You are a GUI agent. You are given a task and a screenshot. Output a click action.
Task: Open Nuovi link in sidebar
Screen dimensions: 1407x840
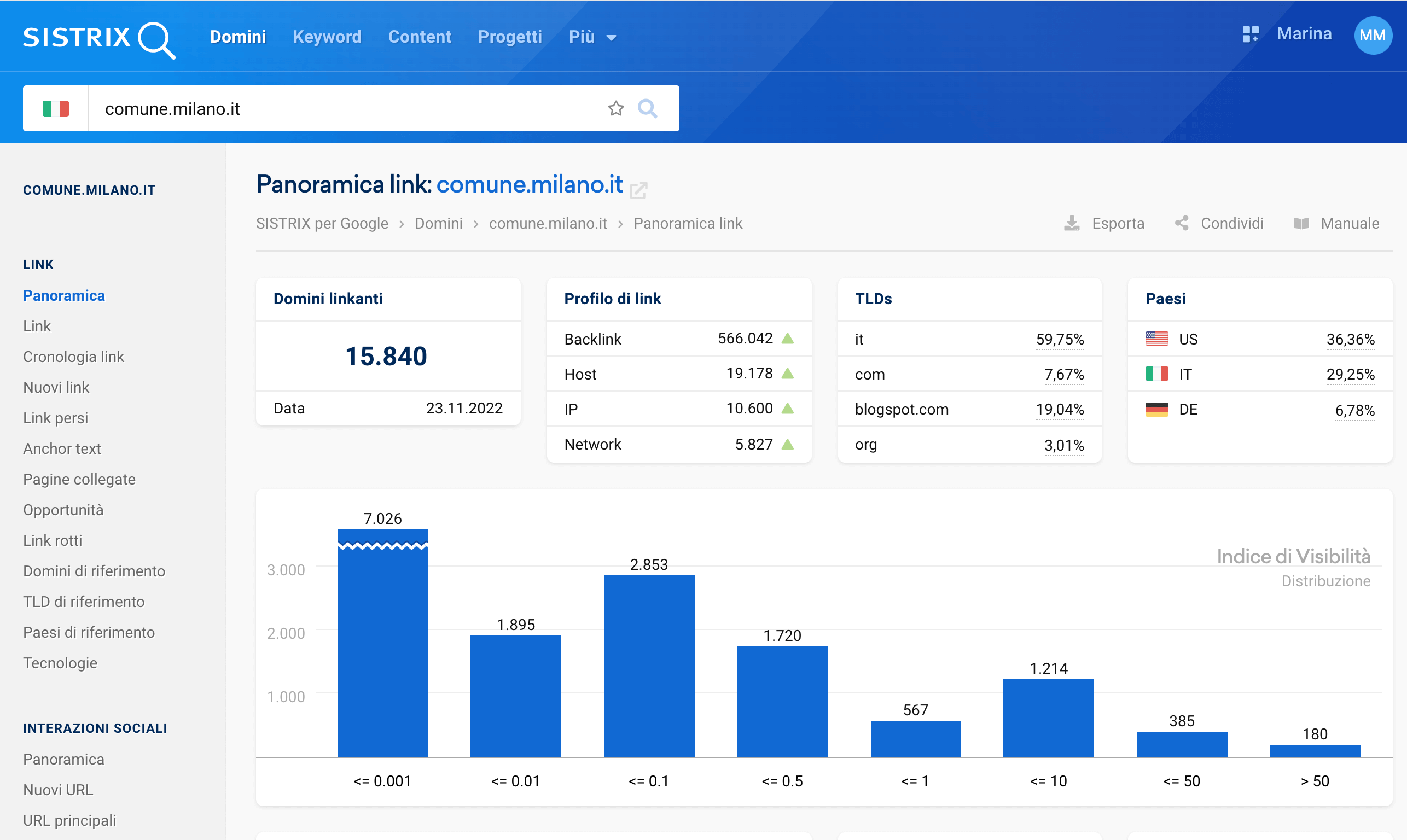tap(56, 387)
